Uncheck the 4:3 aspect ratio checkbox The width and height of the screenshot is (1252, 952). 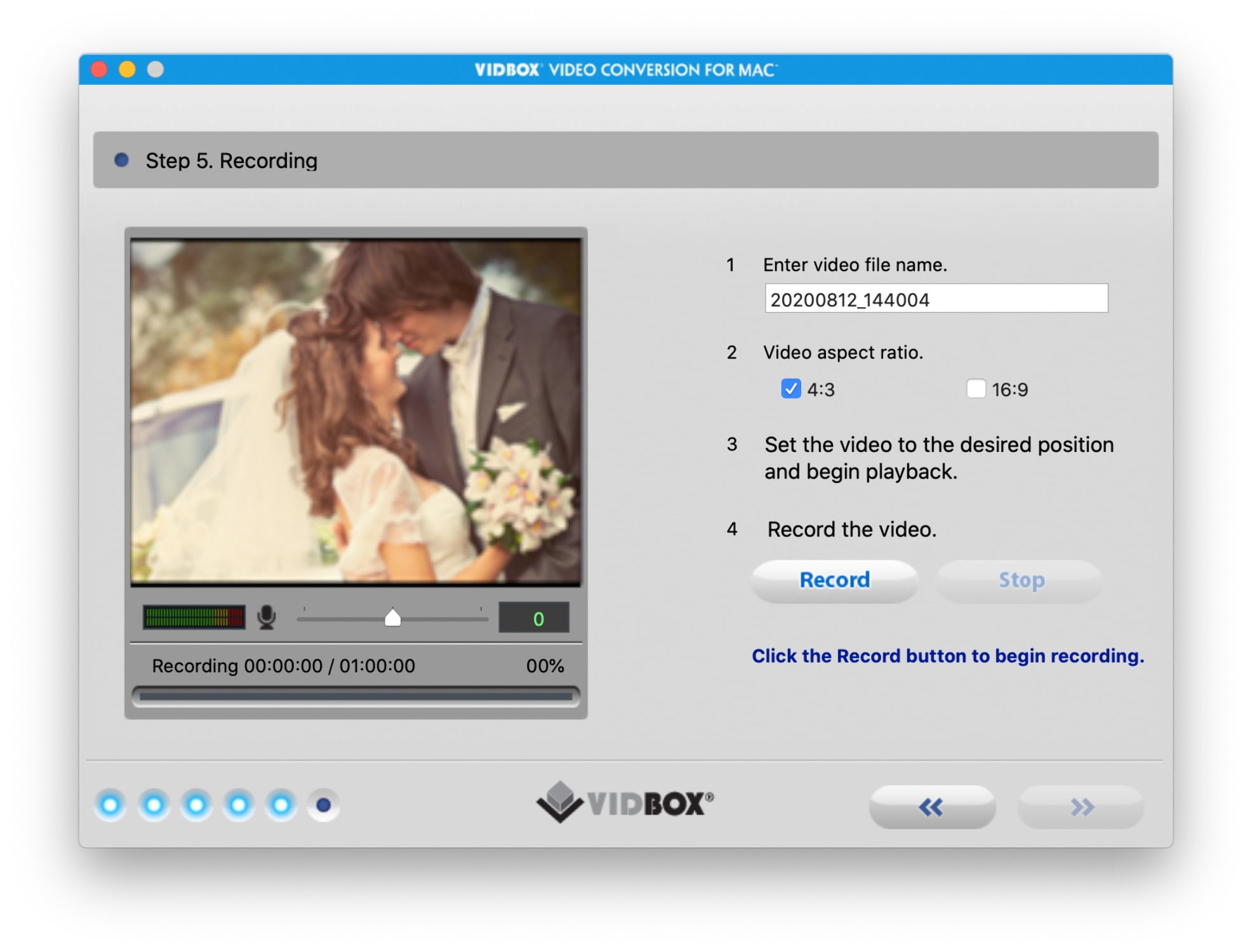pyautogui.click(x=790, y=388)
